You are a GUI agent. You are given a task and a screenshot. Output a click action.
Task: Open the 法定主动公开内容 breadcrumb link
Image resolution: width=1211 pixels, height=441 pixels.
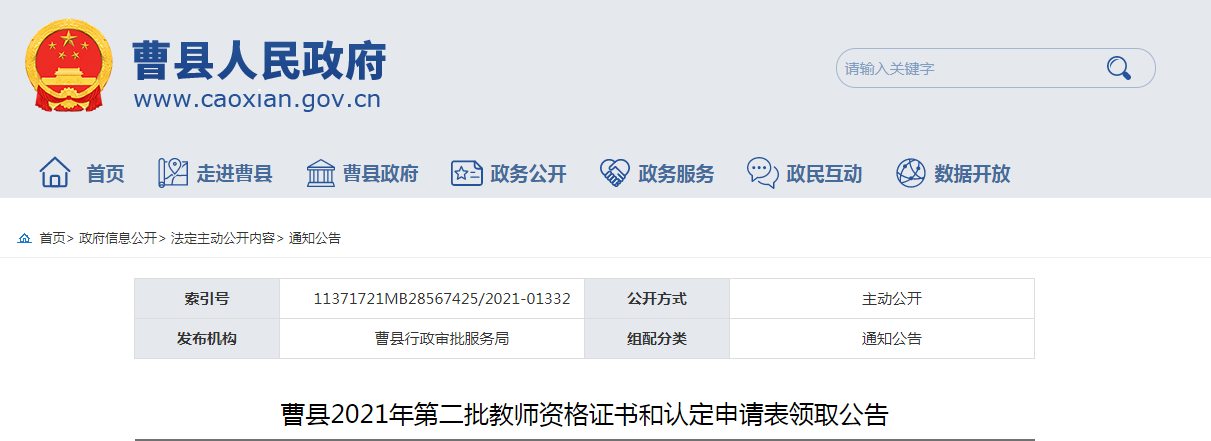point(223,238)
